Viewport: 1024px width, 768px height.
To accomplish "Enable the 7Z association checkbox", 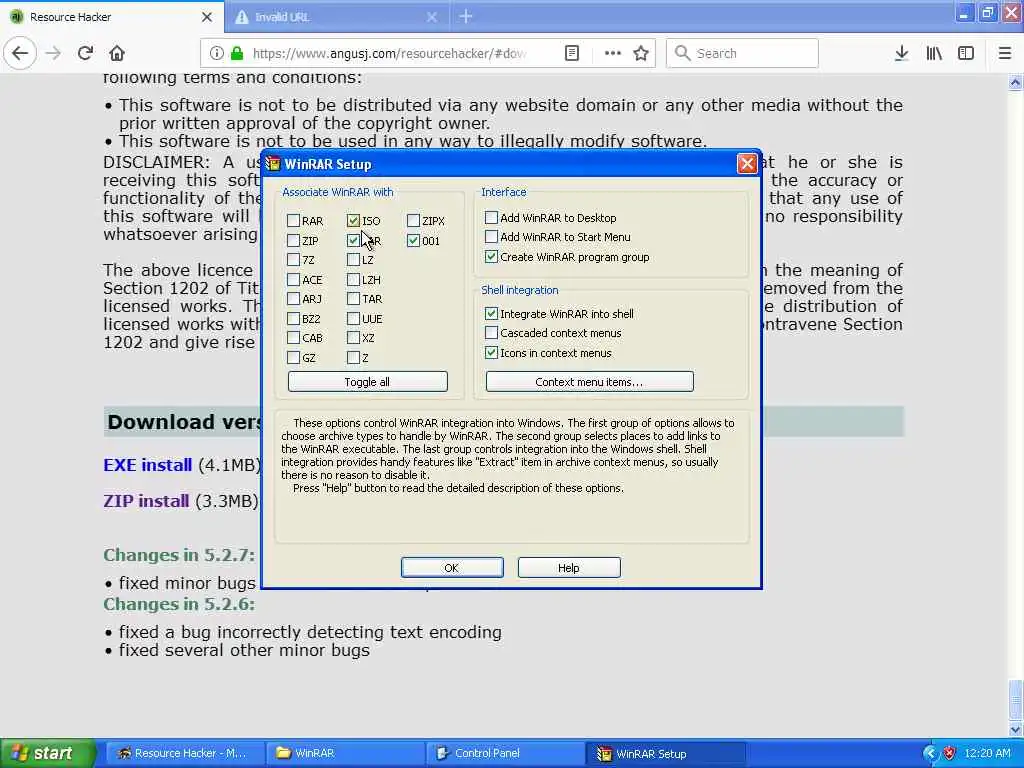I will point(293,260).
